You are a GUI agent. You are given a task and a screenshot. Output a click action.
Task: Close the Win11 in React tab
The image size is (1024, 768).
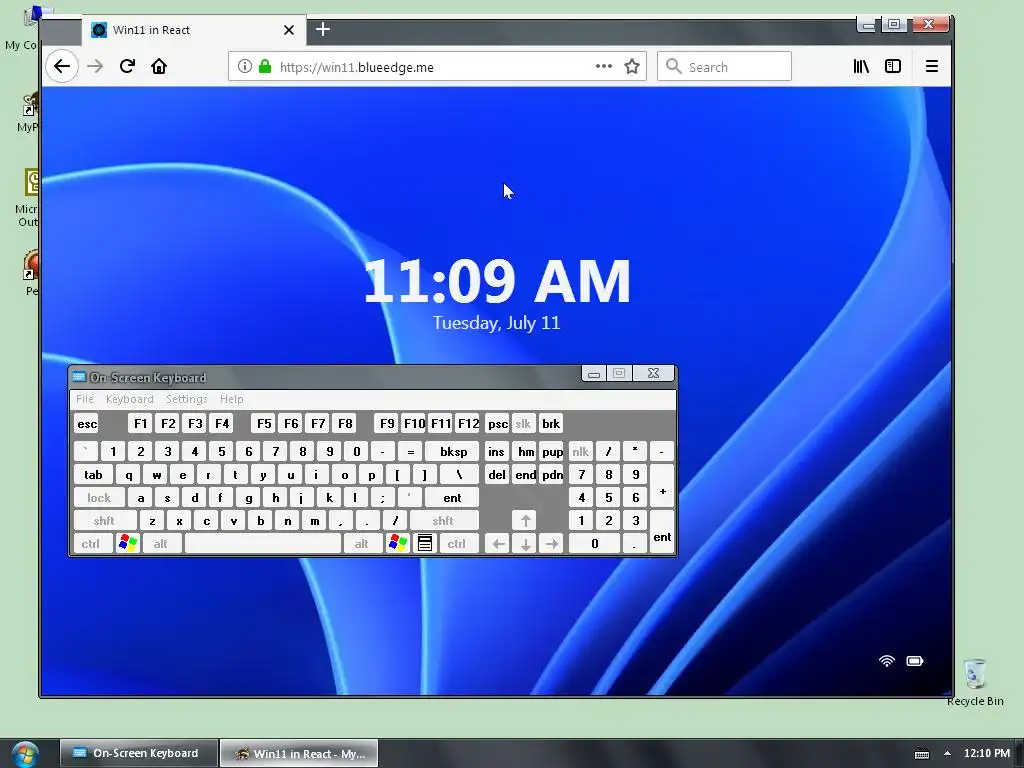coord(289,30)
